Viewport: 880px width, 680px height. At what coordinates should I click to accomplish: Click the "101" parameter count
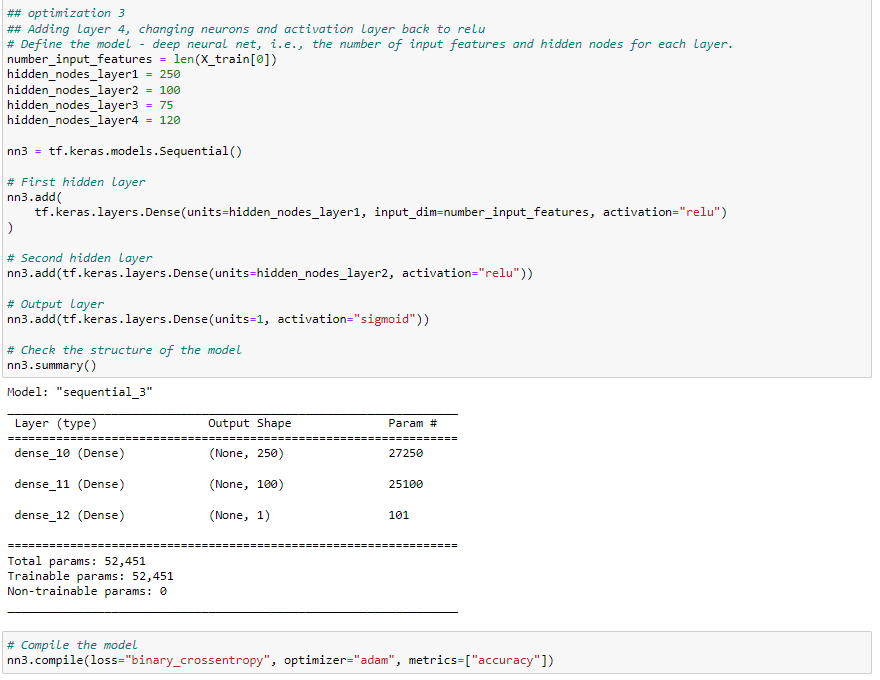pos(398,516)
